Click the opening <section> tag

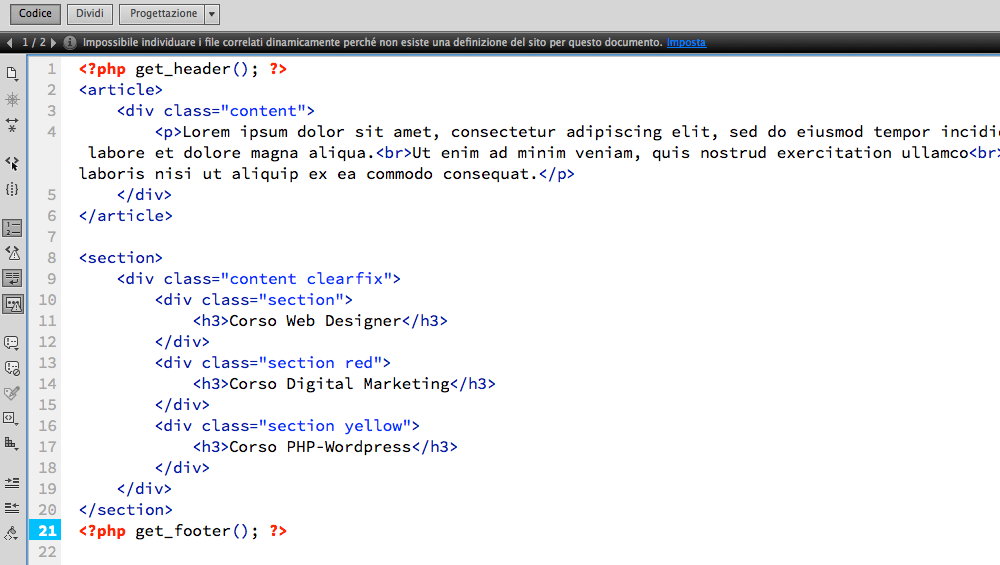tap(121, 258)
